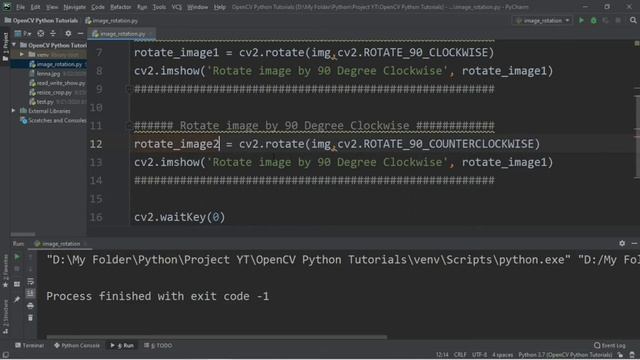Open the Help menu
This screenshot has height=360, width=640.
220,7
